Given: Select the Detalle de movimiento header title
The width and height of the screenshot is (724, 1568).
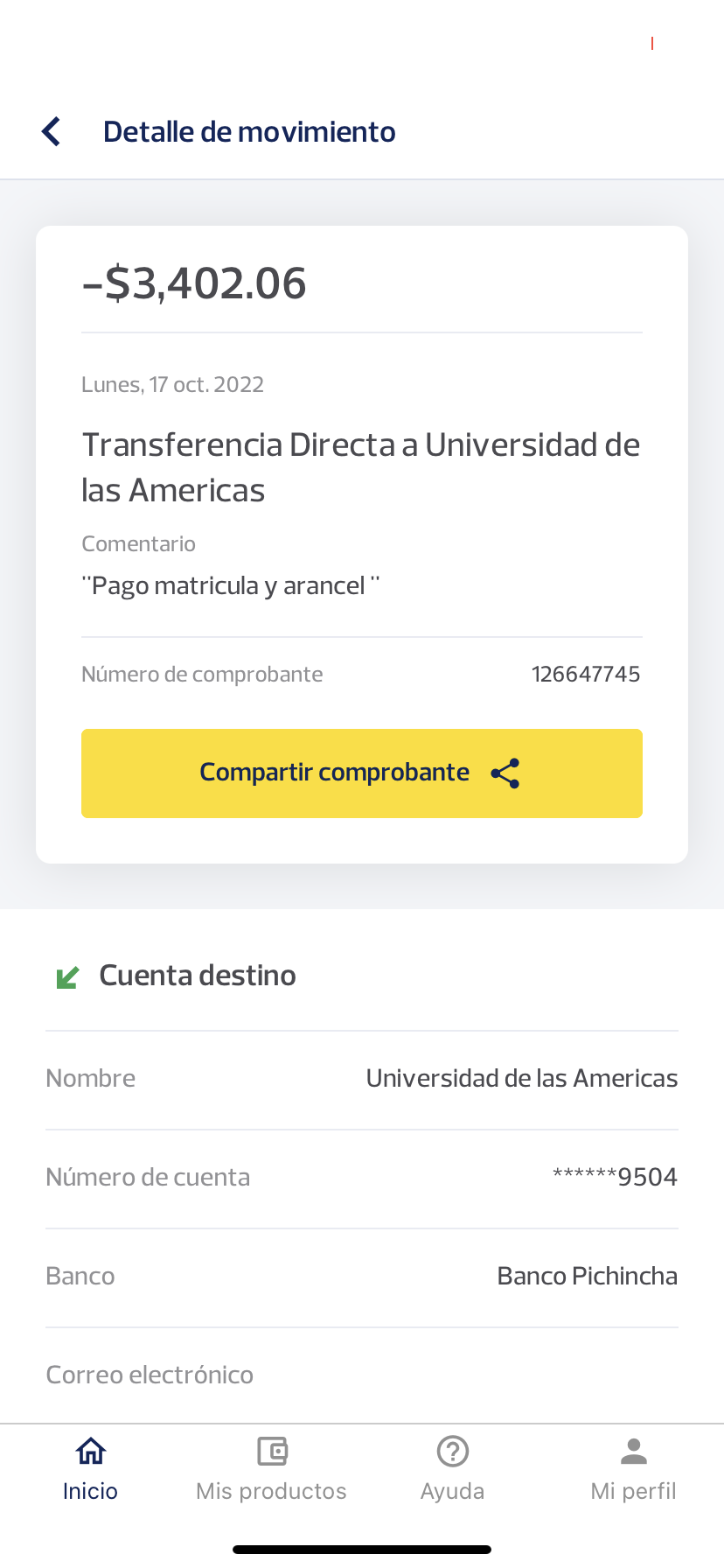Looking at the screenshot, I should (249, 132).
